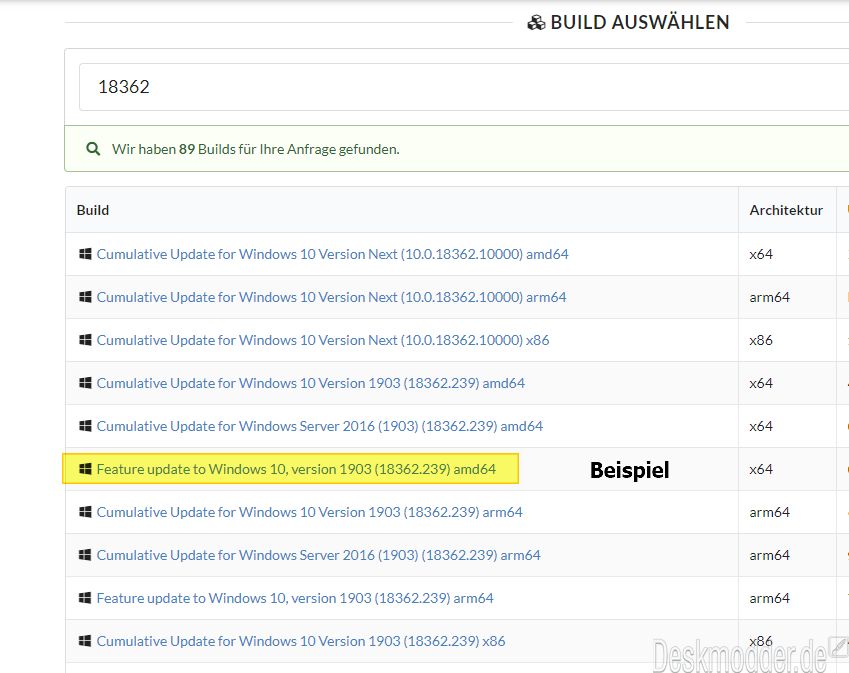Open Cumulative Update Windows Server 2016 18362.239 amd64
This screenshot has width=849, height=673.
(319, 426)
